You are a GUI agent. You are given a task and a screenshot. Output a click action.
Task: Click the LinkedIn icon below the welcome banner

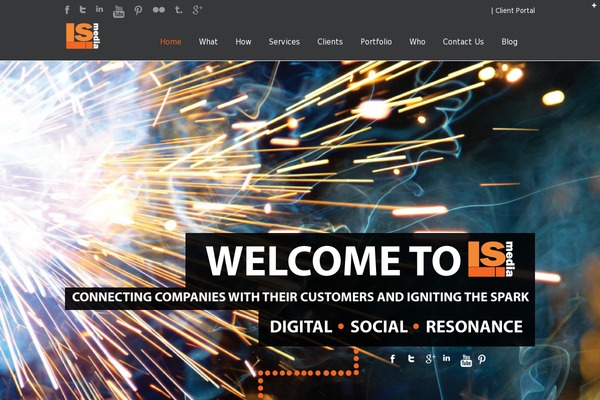point(447,358)
